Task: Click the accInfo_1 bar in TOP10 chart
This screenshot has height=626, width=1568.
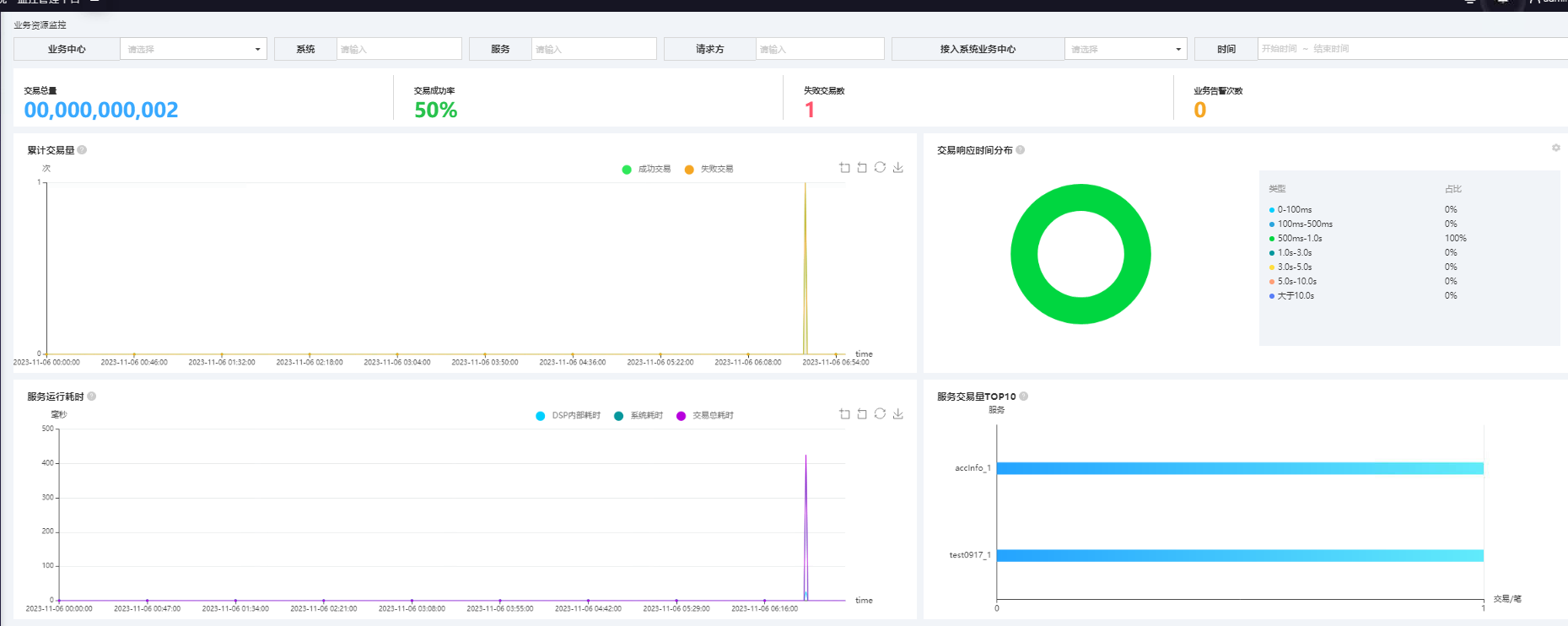Action: 1240,468
